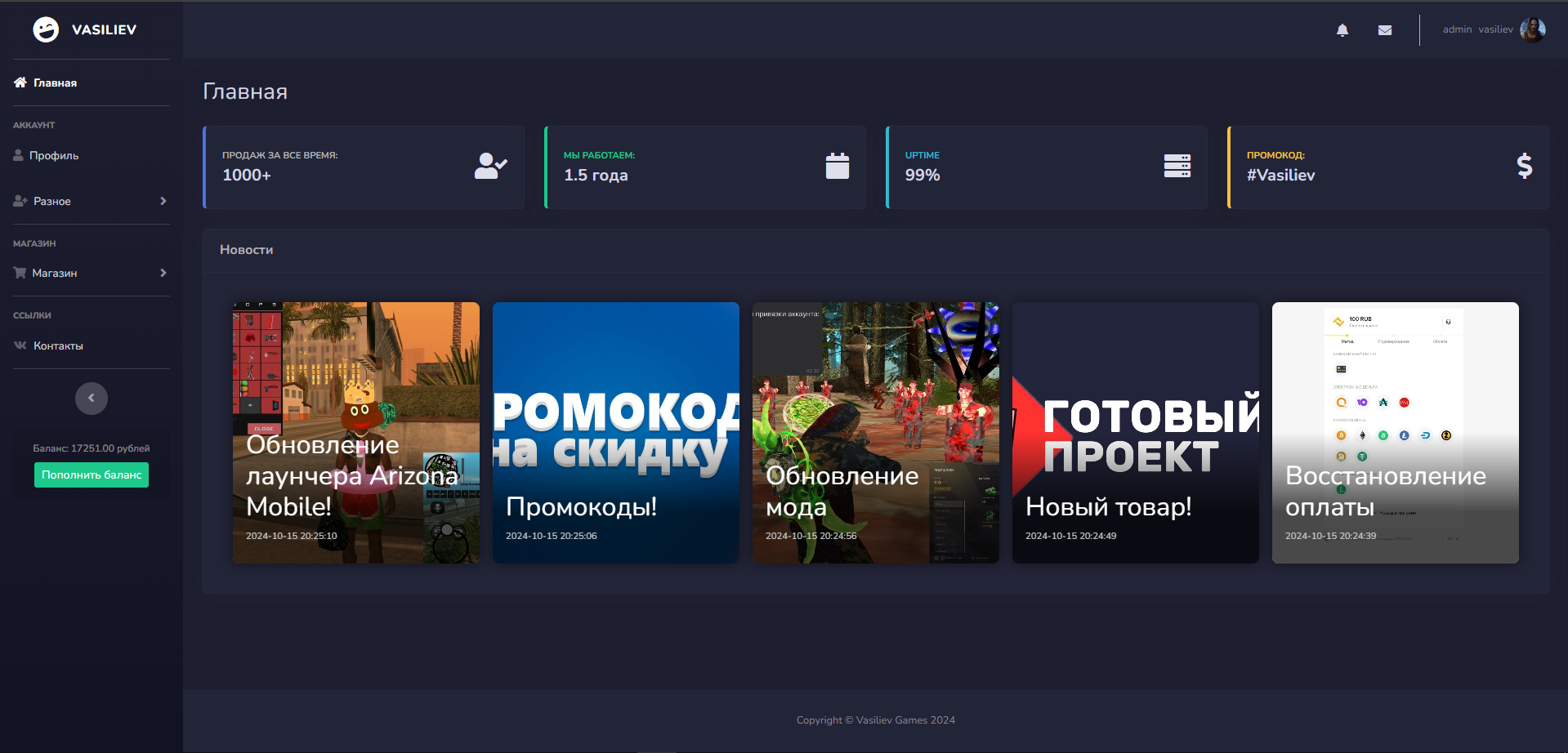Open Профиль menu item
Screen dimensions: 1568x753
[x=92, y=155]
